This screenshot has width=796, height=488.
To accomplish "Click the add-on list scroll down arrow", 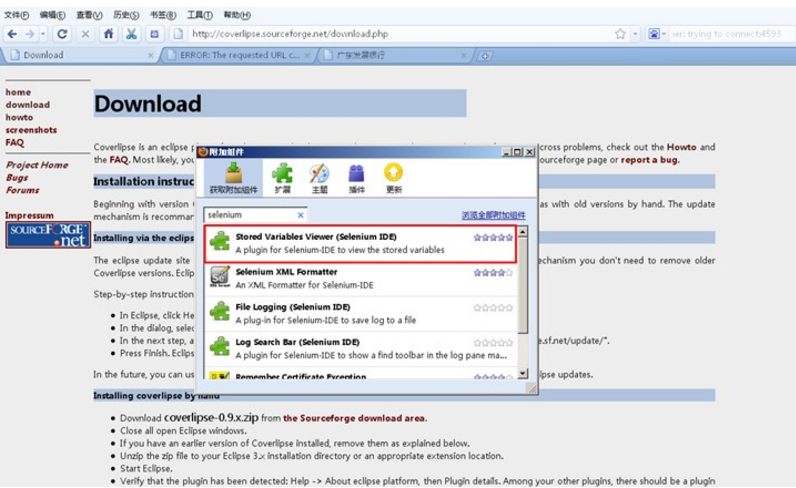I will tap(522, 374).
